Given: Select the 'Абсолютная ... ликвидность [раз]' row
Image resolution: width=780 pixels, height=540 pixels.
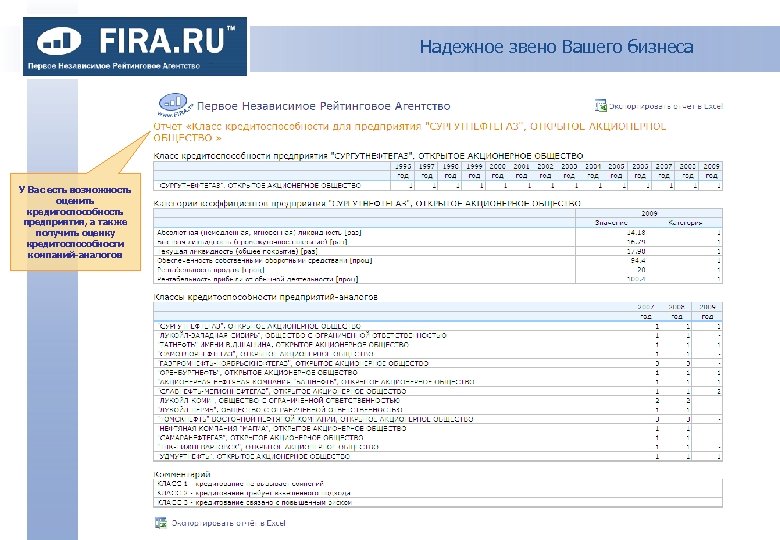Looking at the screenshot, I should pyautogui.click(x=438, y=232).
